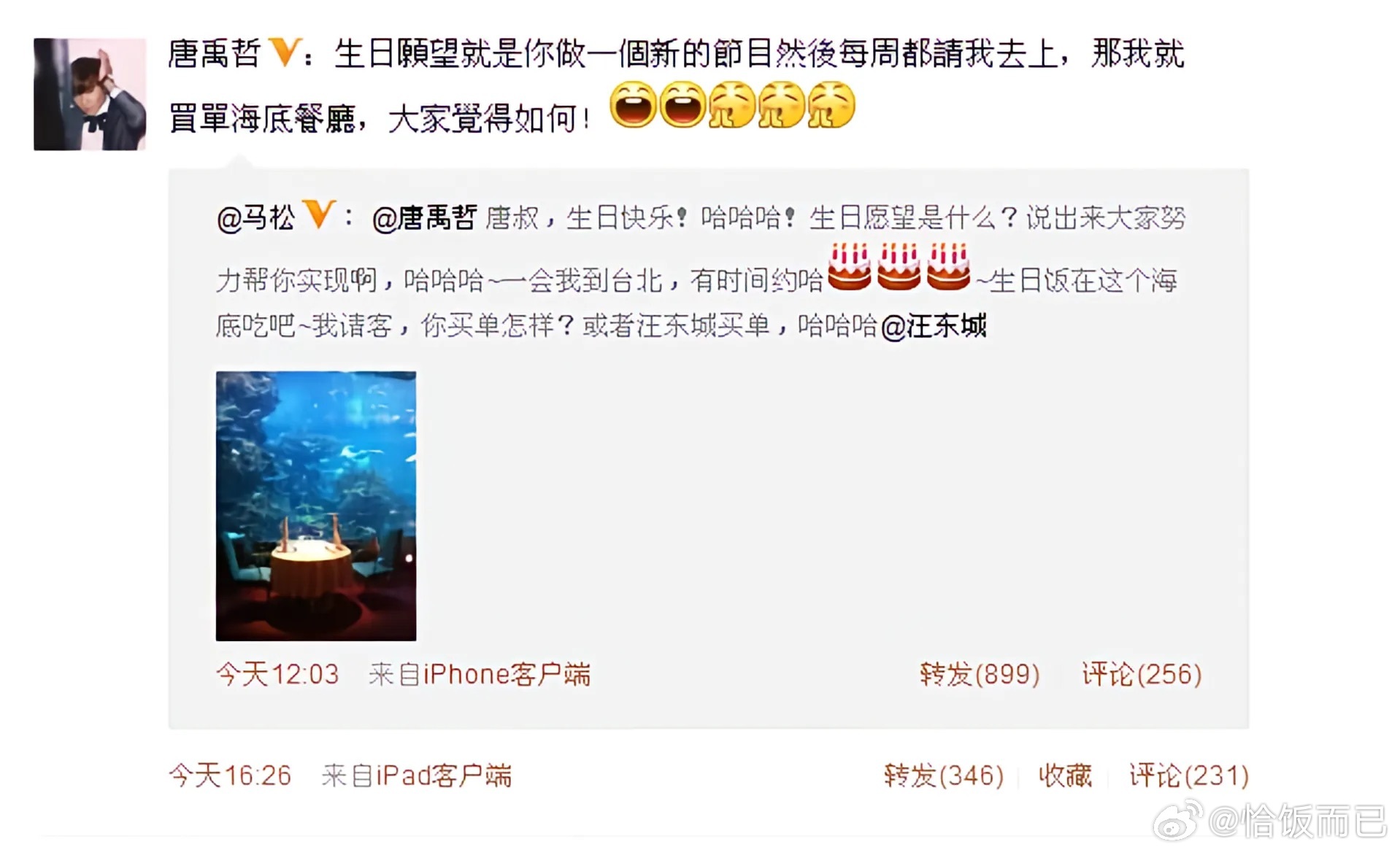Click the first laughing emoji
This screenshot has width=1400, height=855.
pyautogui.click(x=633, y=104)
